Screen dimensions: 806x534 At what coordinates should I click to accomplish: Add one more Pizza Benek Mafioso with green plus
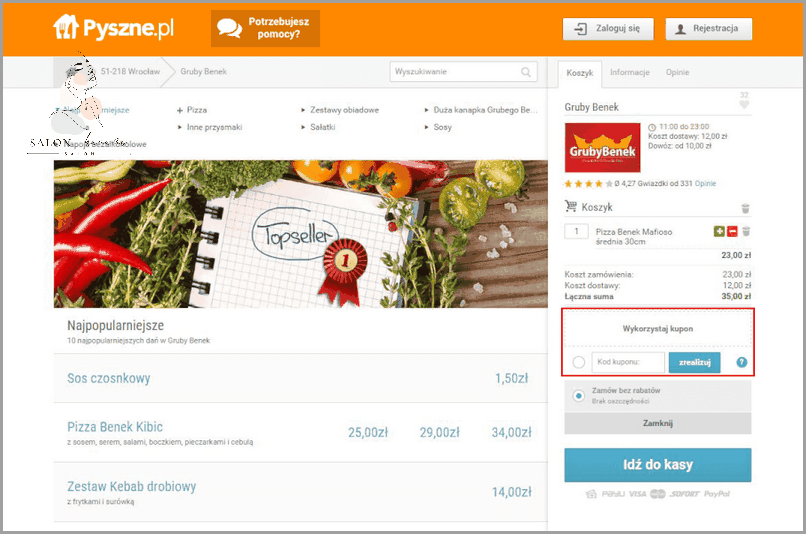(x=719, y=232)
